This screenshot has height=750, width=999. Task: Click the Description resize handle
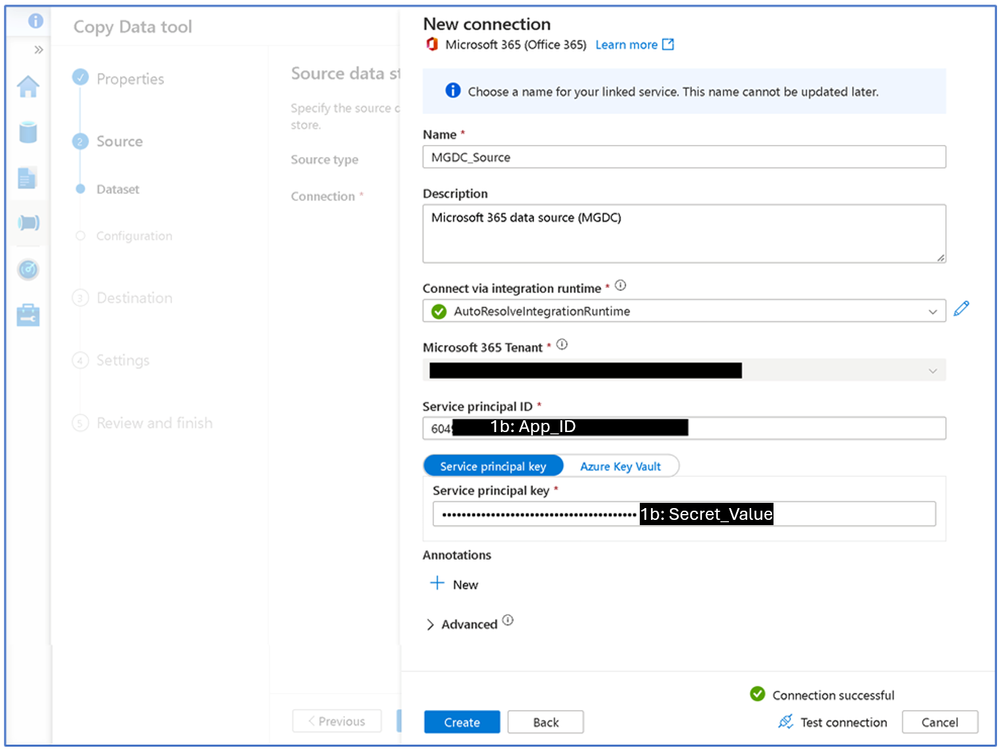[x=941, y=257]
